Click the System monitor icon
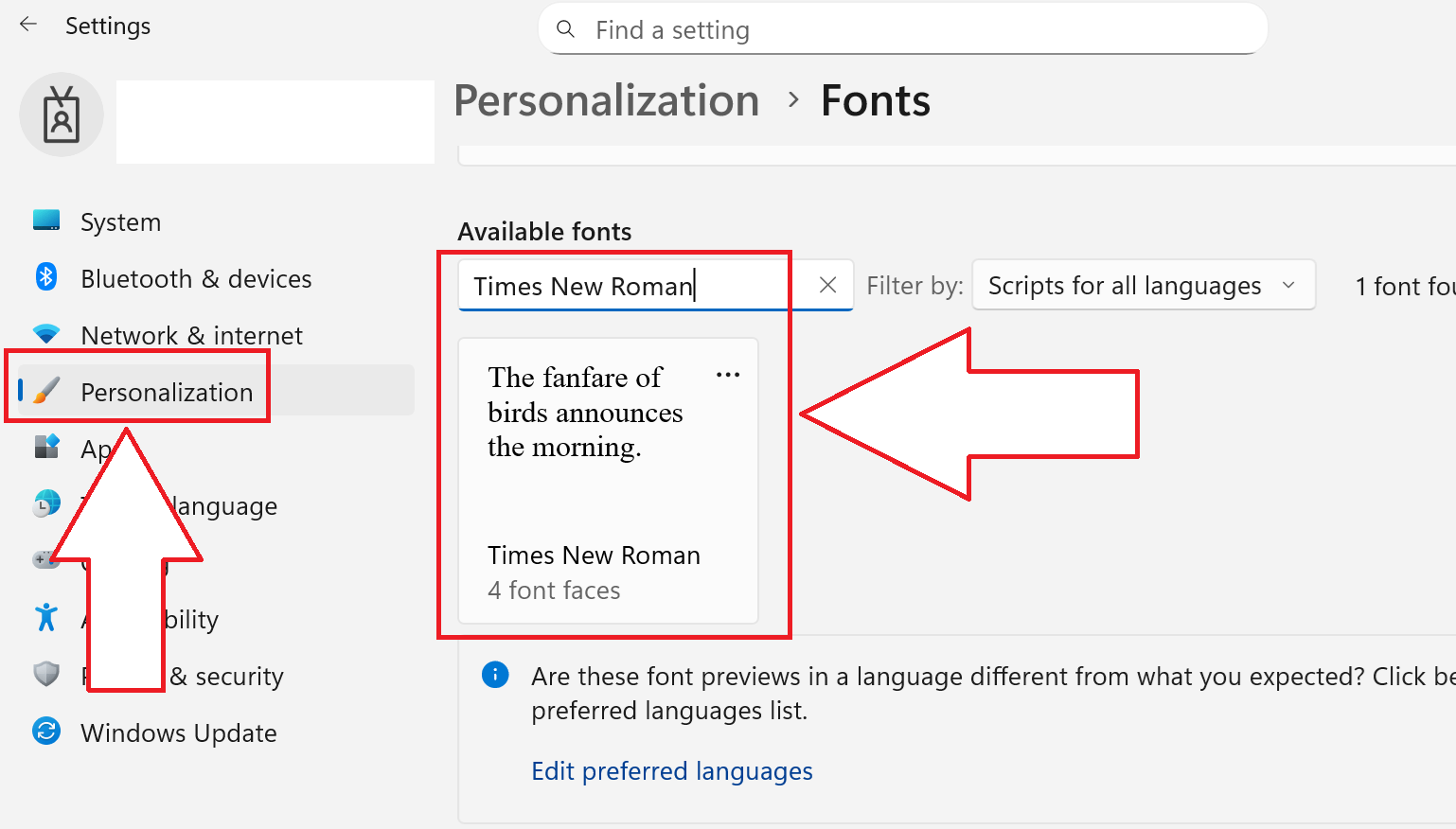This screenshot has height=829, width=1456. [46, 221]
